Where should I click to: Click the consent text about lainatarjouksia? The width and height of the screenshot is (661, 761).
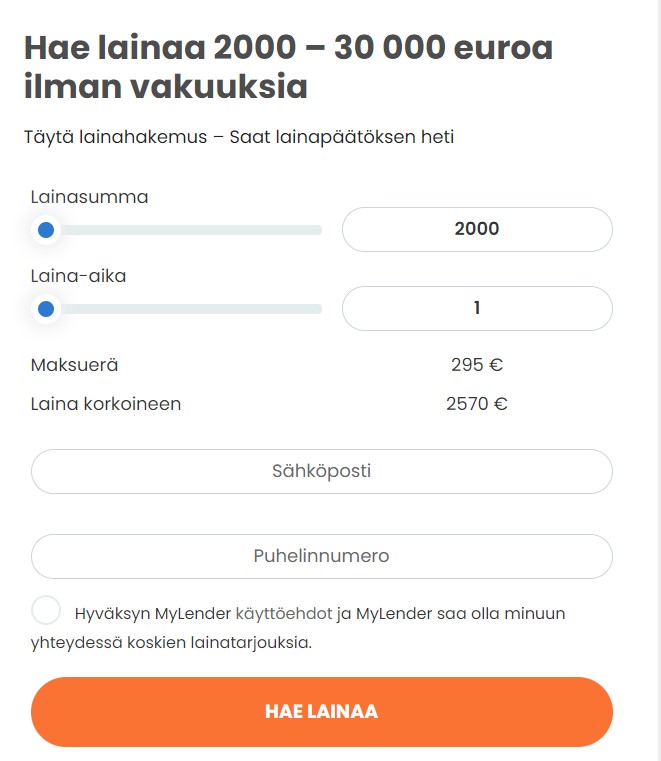[x=298, y=628]
